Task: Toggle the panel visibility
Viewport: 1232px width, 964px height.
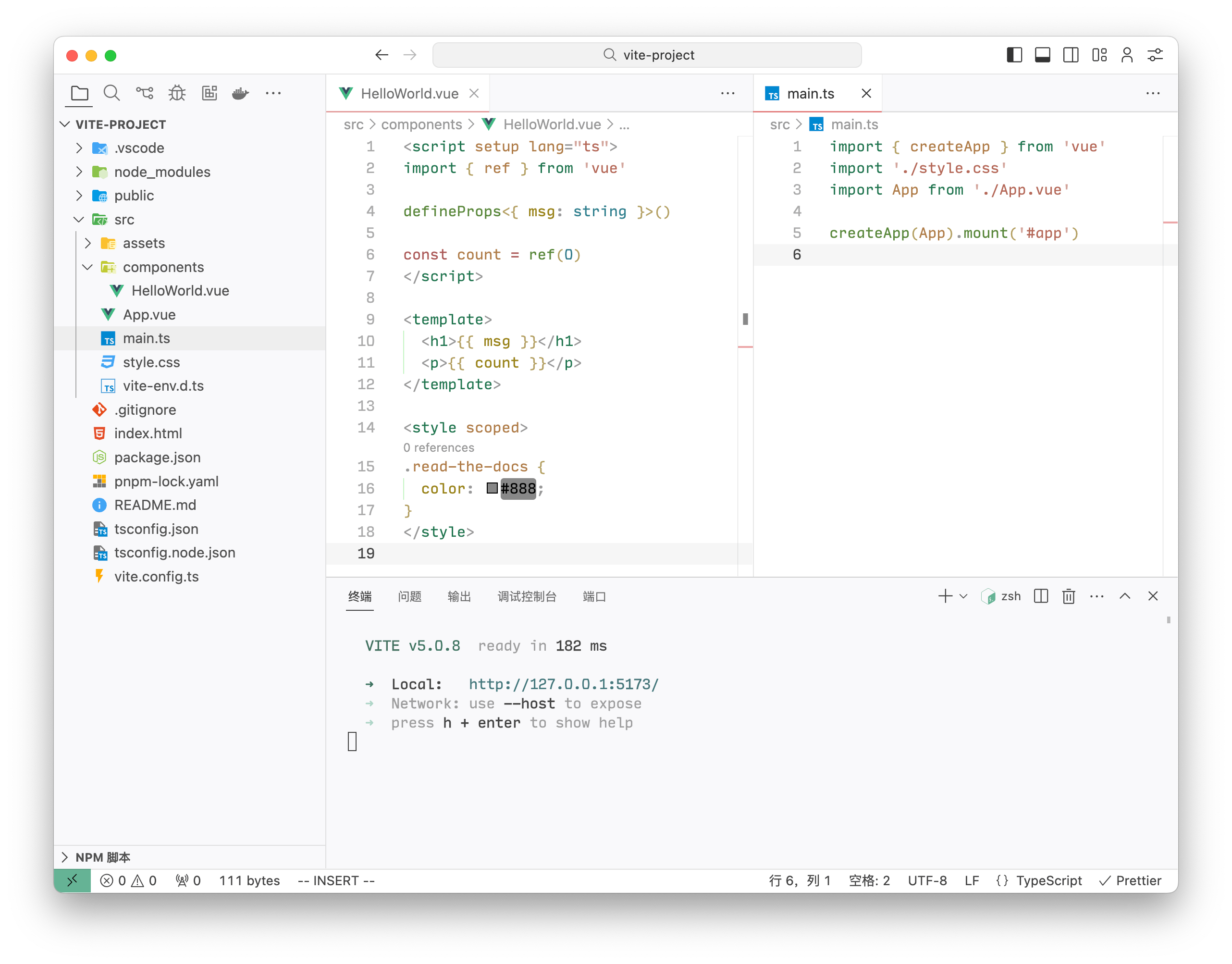Action: point(1042,55)
